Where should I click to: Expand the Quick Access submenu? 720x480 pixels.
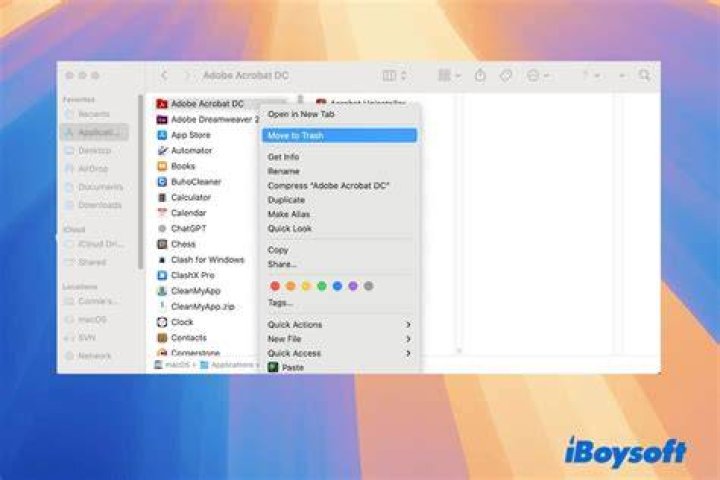[339, 353]
